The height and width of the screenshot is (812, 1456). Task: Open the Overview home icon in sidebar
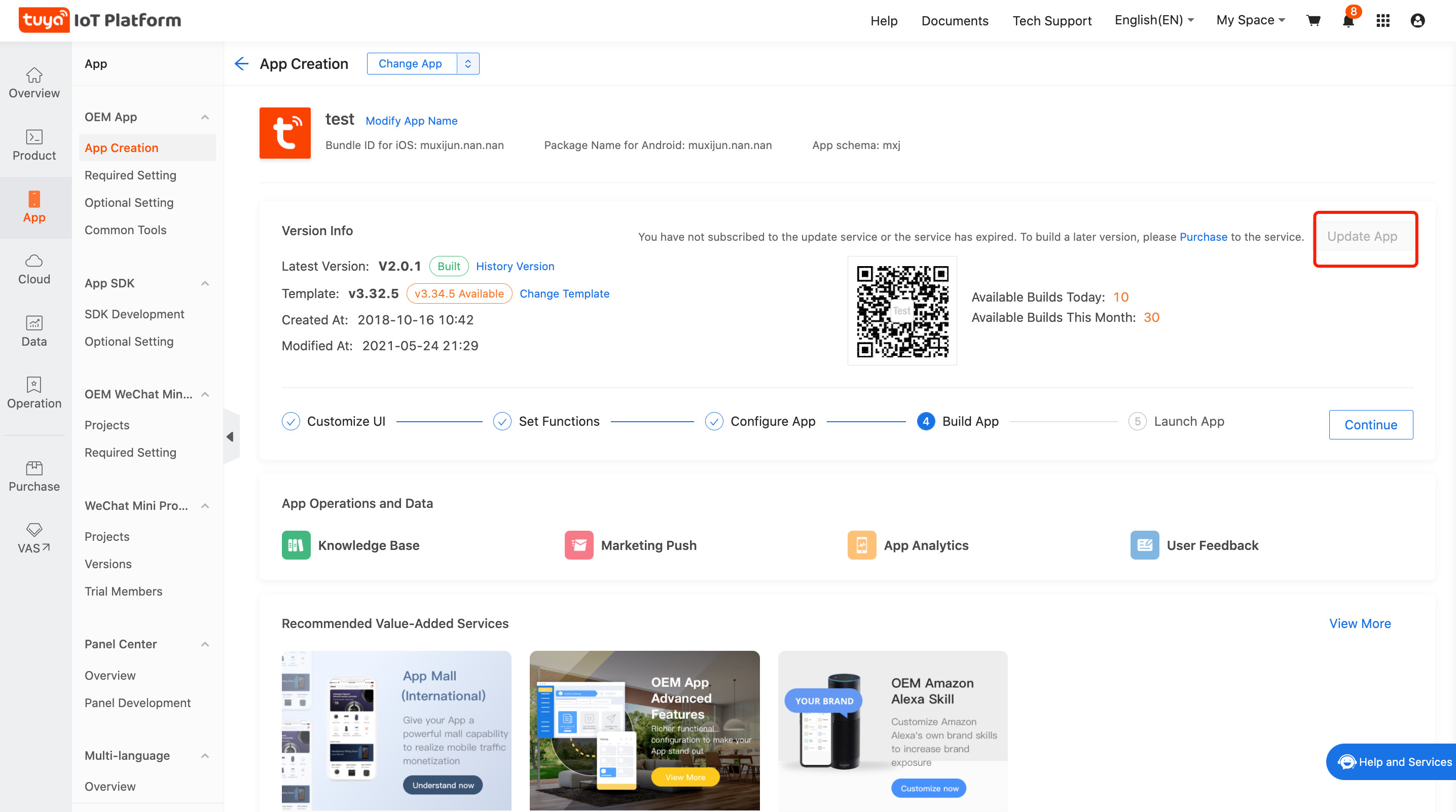coord(34,75)
